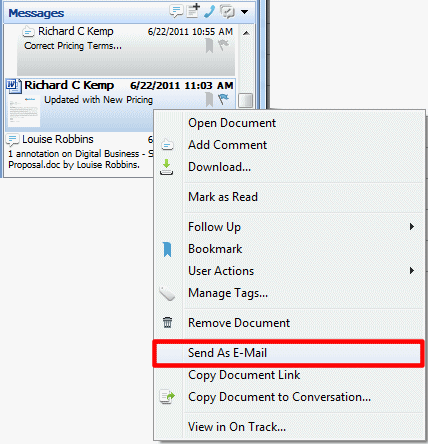Click the conversation task icon in Messages header
Screen dimensions: 428x444
click(x=227, y=12)
